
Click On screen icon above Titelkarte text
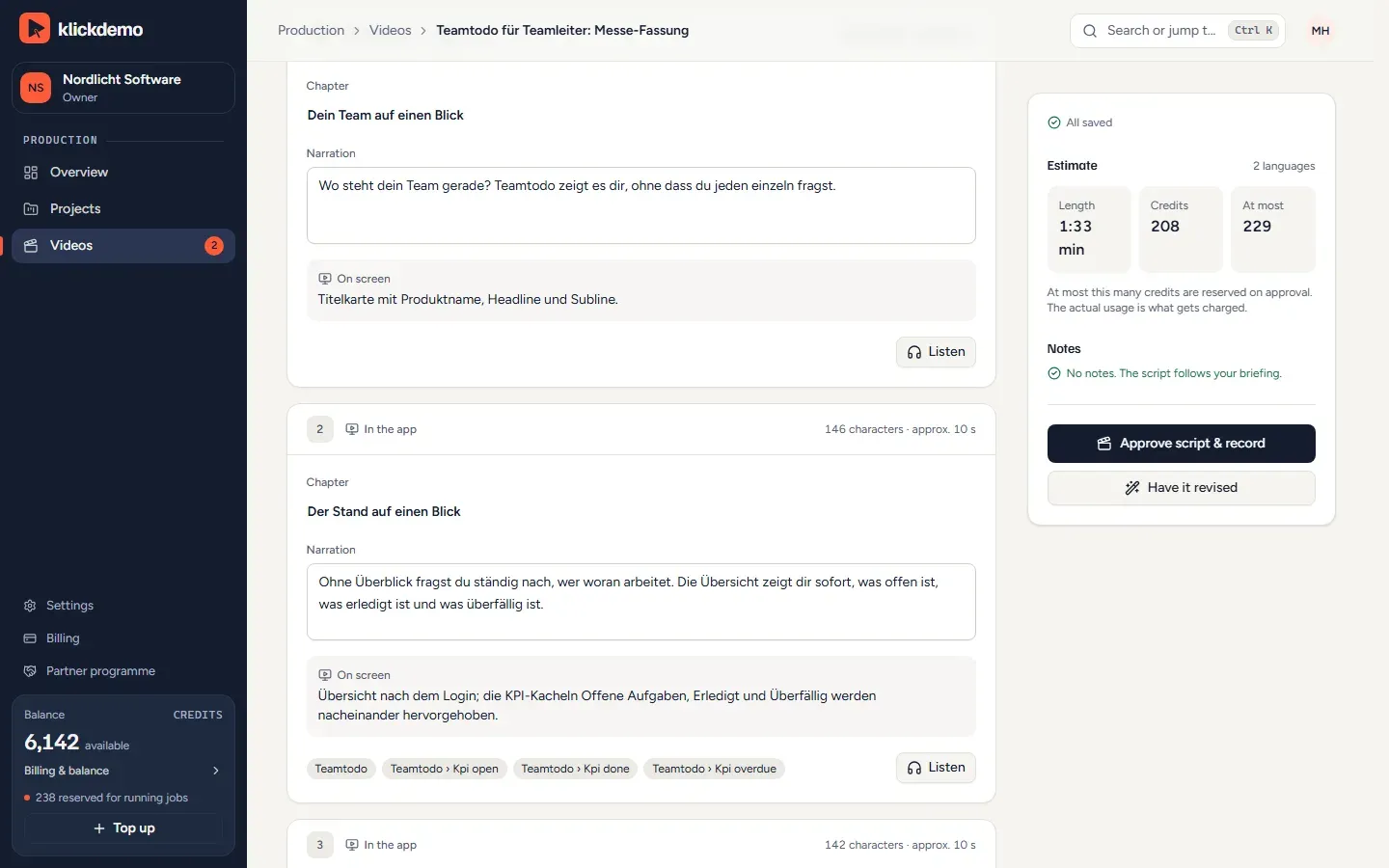point(325,279)
